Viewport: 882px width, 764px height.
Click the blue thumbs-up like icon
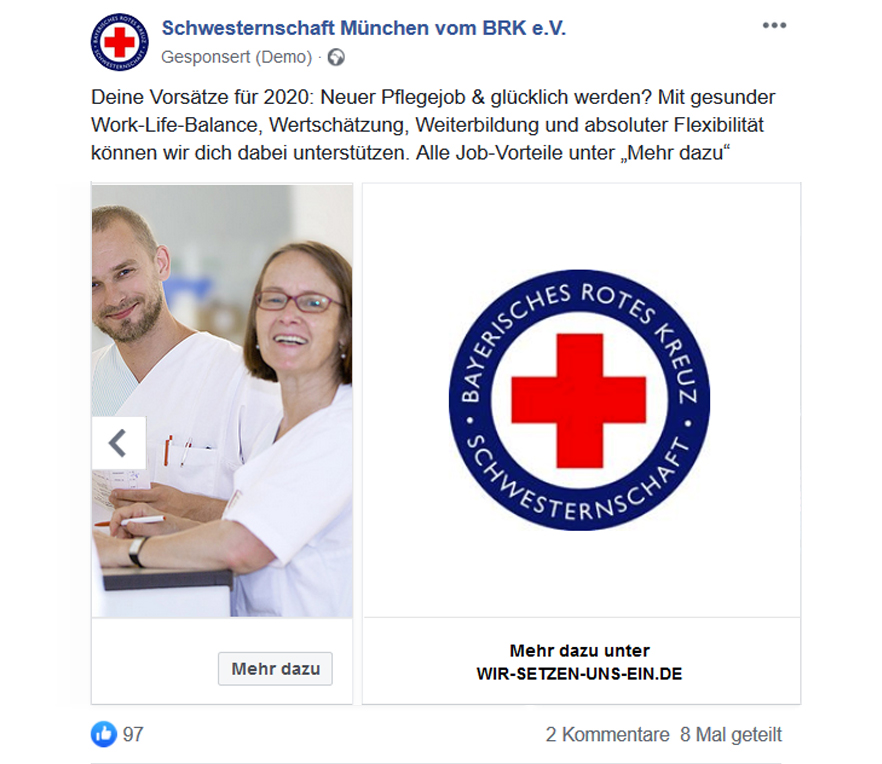pyautogui.click(x=104, y=734)
